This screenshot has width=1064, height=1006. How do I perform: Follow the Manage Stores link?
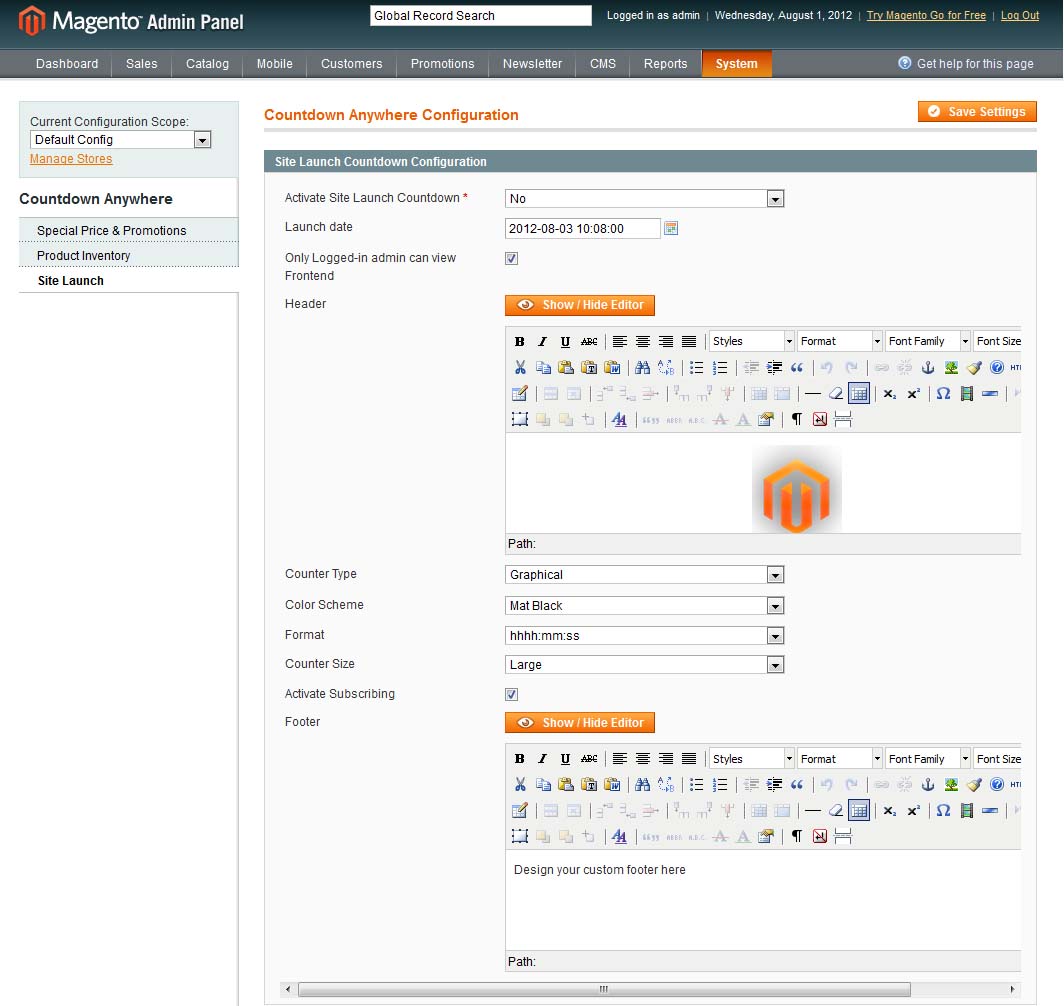pos(71,159)
